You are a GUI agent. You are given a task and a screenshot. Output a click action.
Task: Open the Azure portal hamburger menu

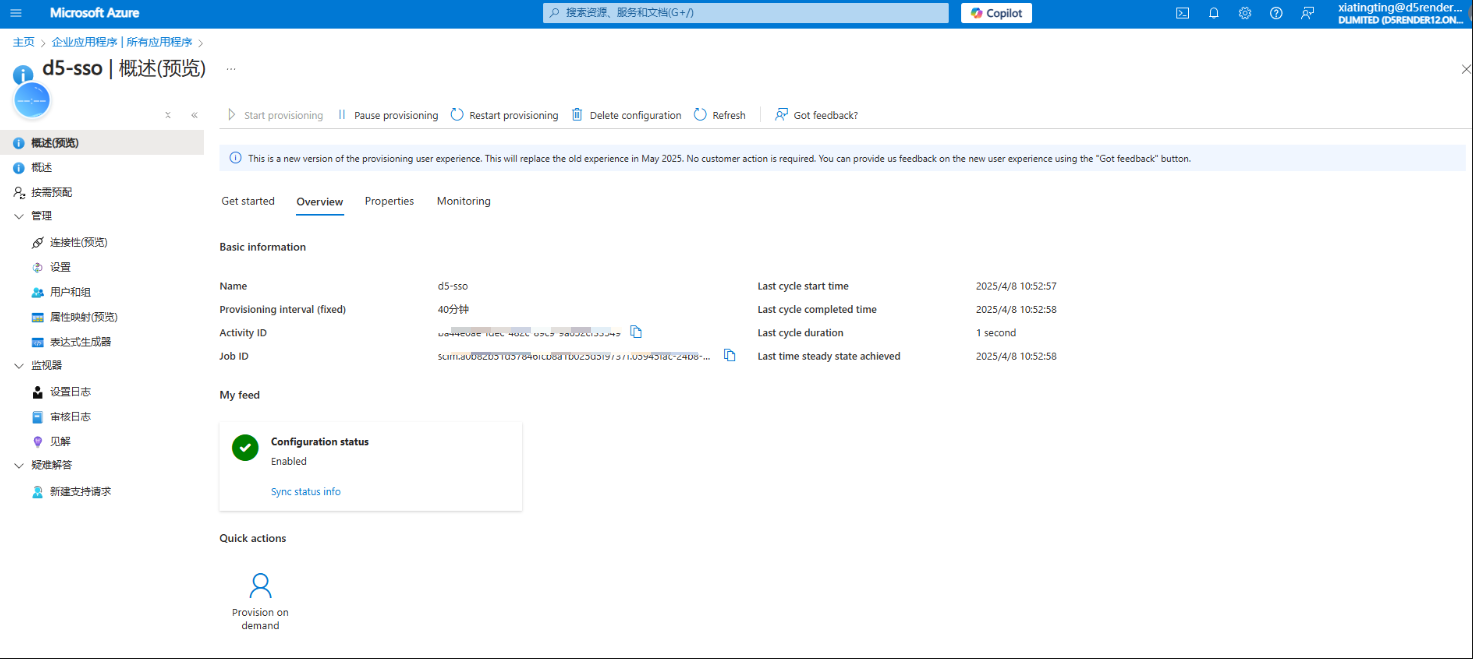pyautogui.click(x=15, y=13)
